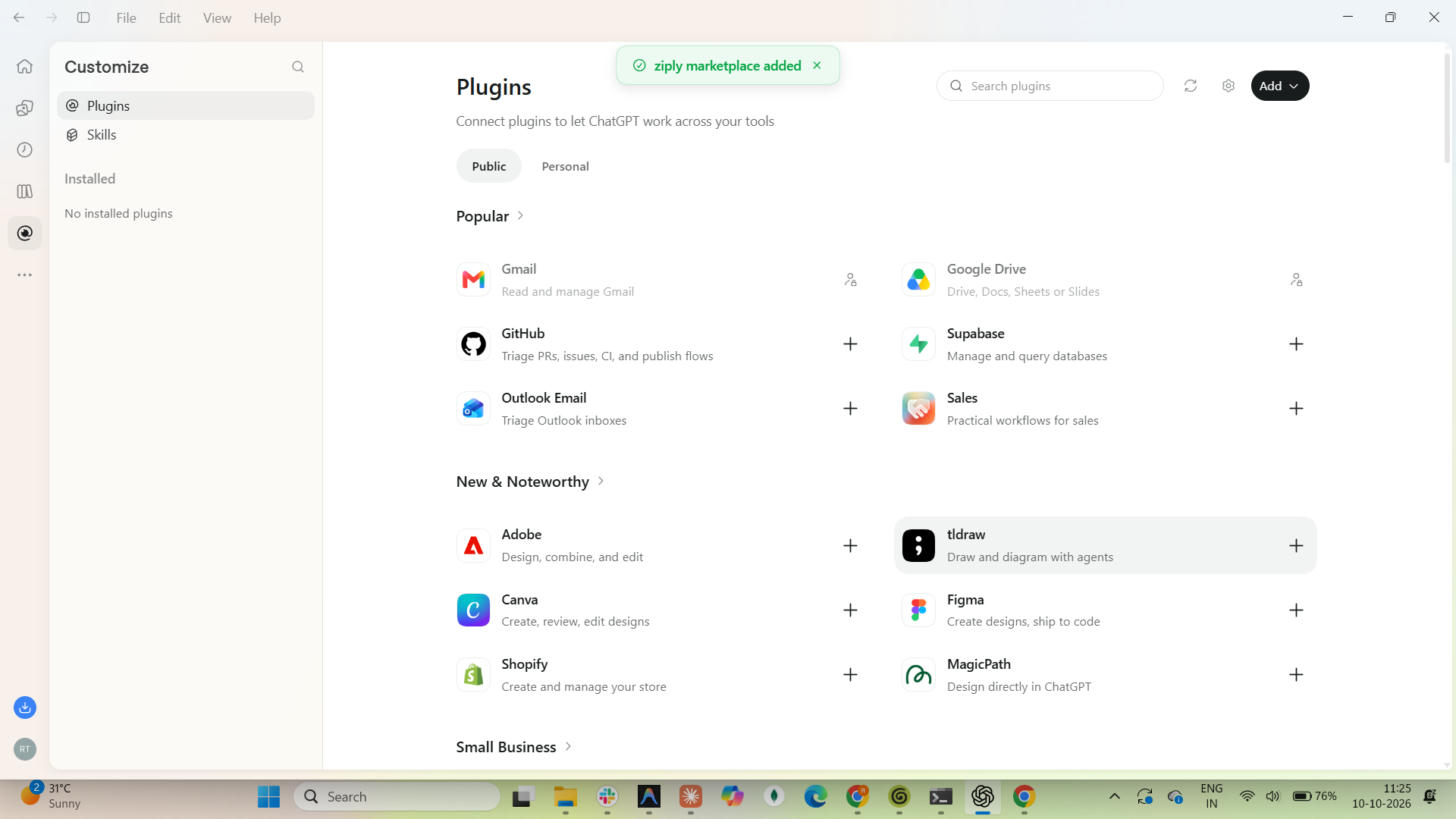The width and height of the screenshot is (1456, 819).
Task: Install Outlook Email via its plus icon
Action: (x=850, y=408)
